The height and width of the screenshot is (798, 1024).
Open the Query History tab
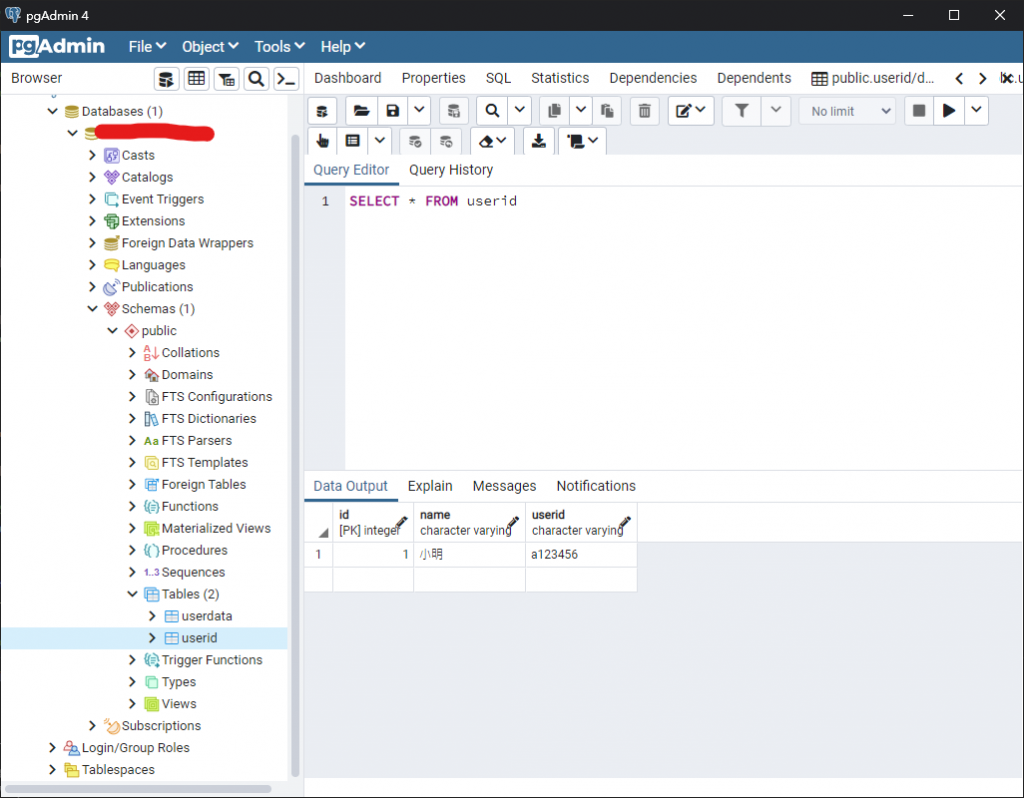click(451, 170)
